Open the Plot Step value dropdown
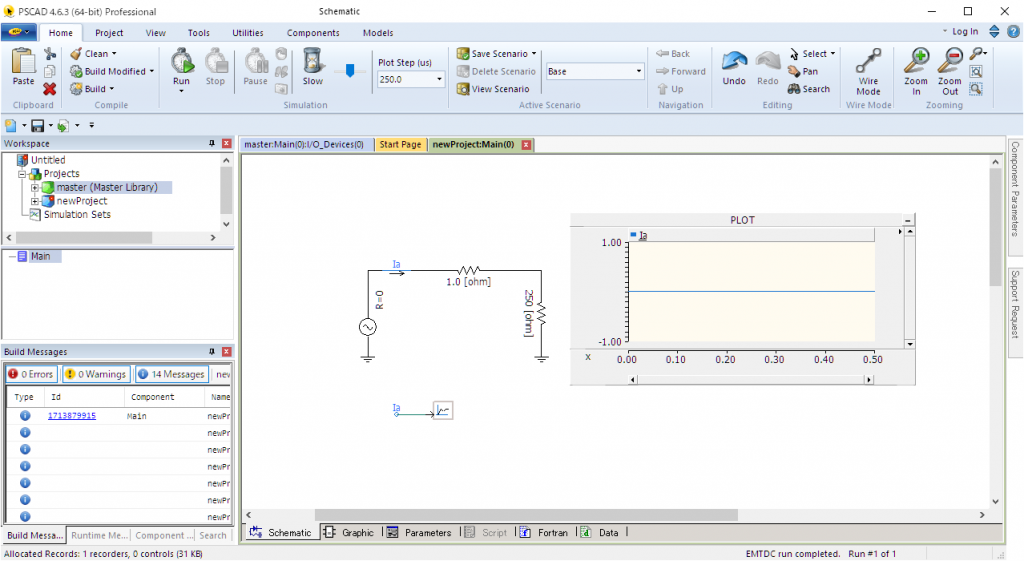 point(439,79)
